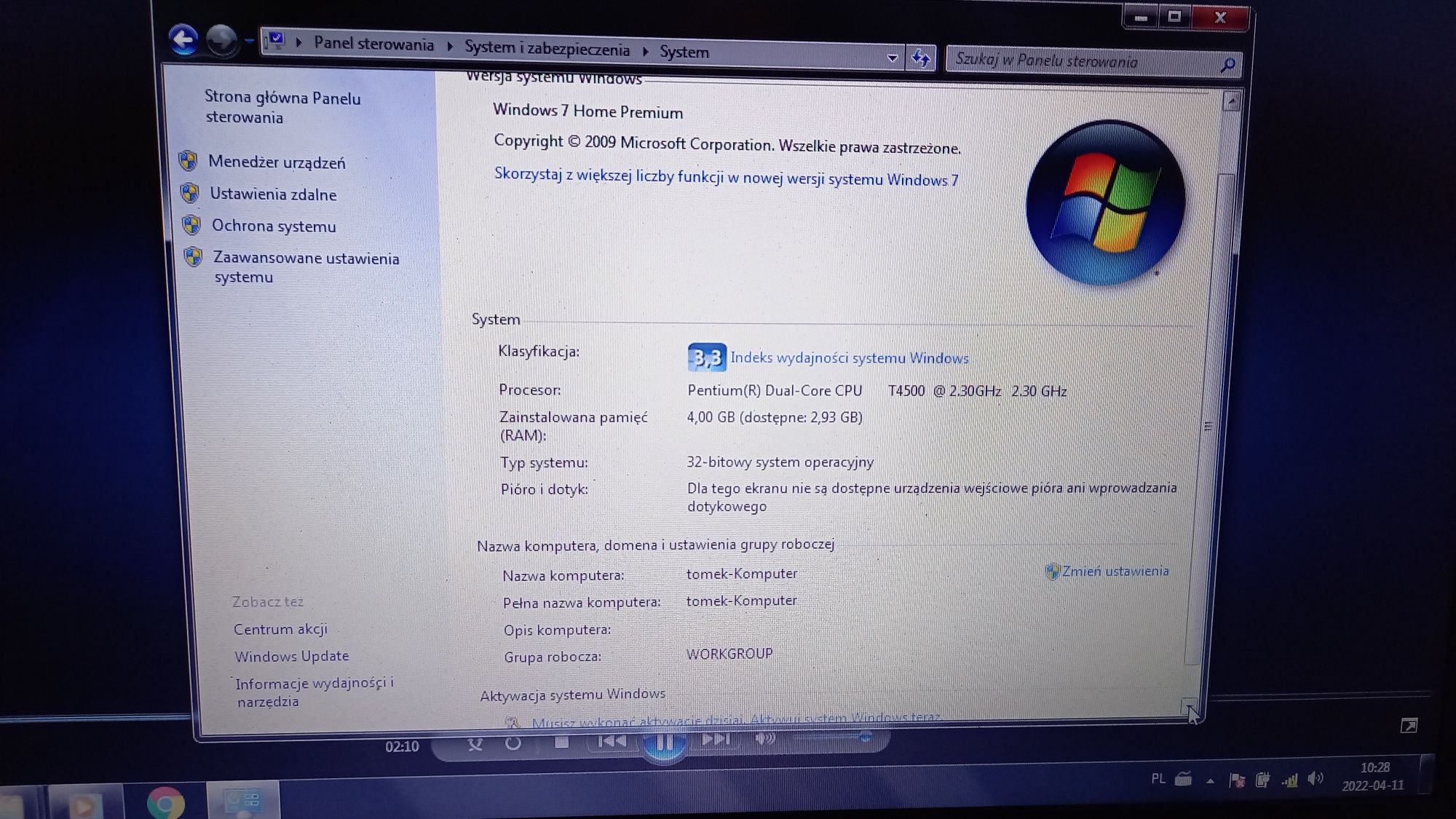Open Indeks wydajności systemu Windows link
The image size is (1456, 819).
coord(849,357)
